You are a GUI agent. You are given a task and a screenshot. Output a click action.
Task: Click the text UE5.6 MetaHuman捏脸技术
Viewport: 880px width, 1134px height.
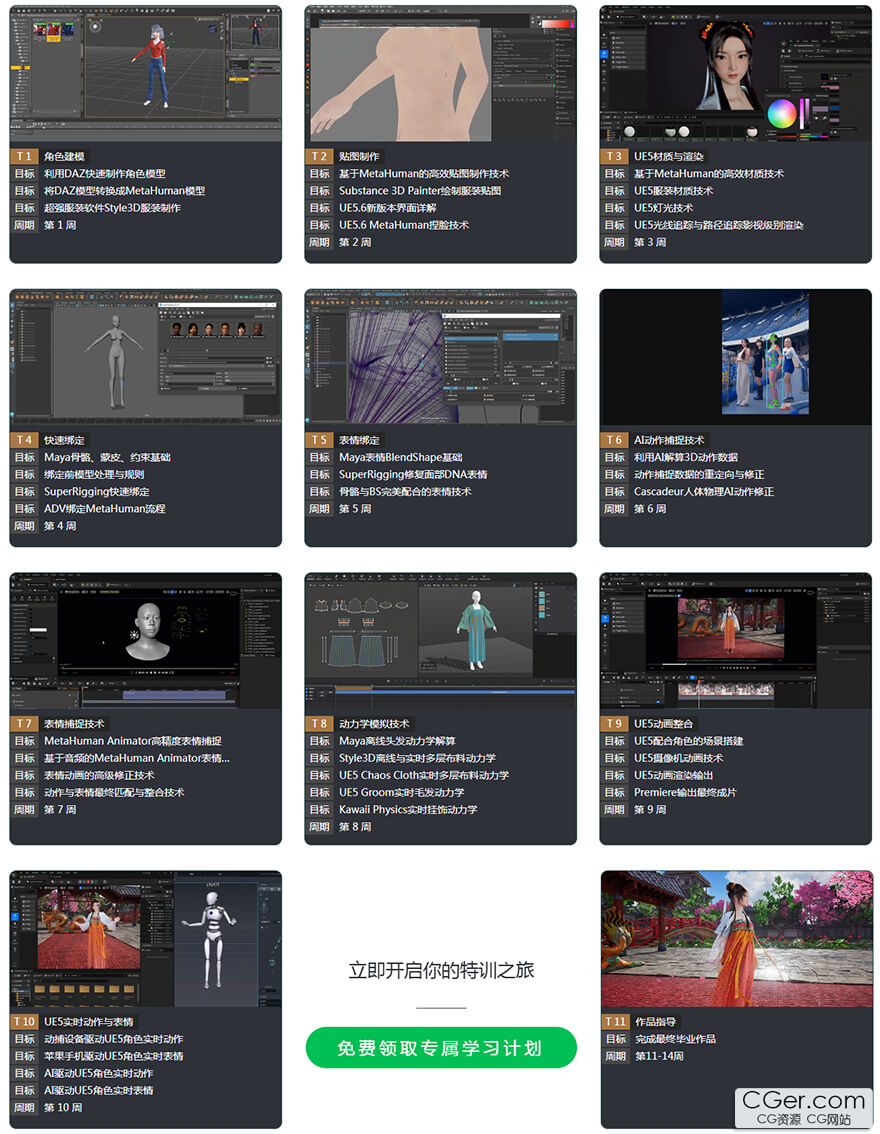point(404,225)
